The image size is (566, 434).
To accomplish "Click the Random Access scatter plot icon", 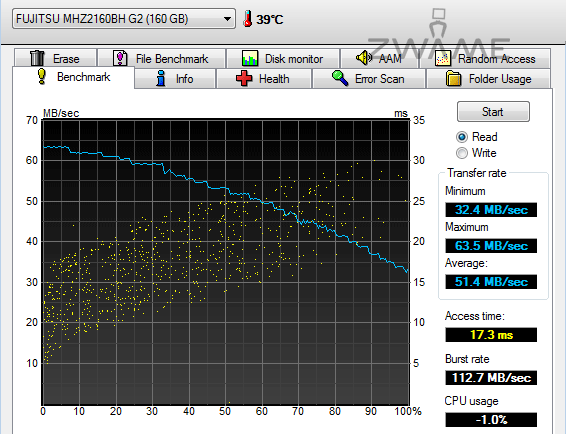I will pos(443,58).
